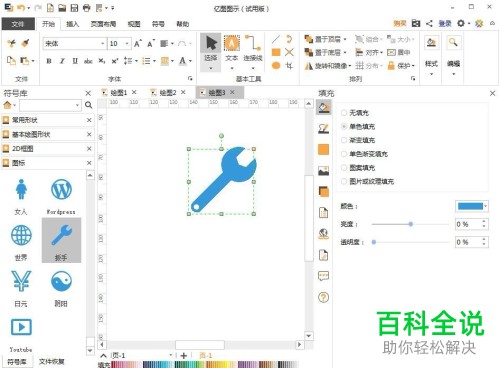Click the Save icon in quick access toolbar
500x368 pixels.
pos(74,7)
